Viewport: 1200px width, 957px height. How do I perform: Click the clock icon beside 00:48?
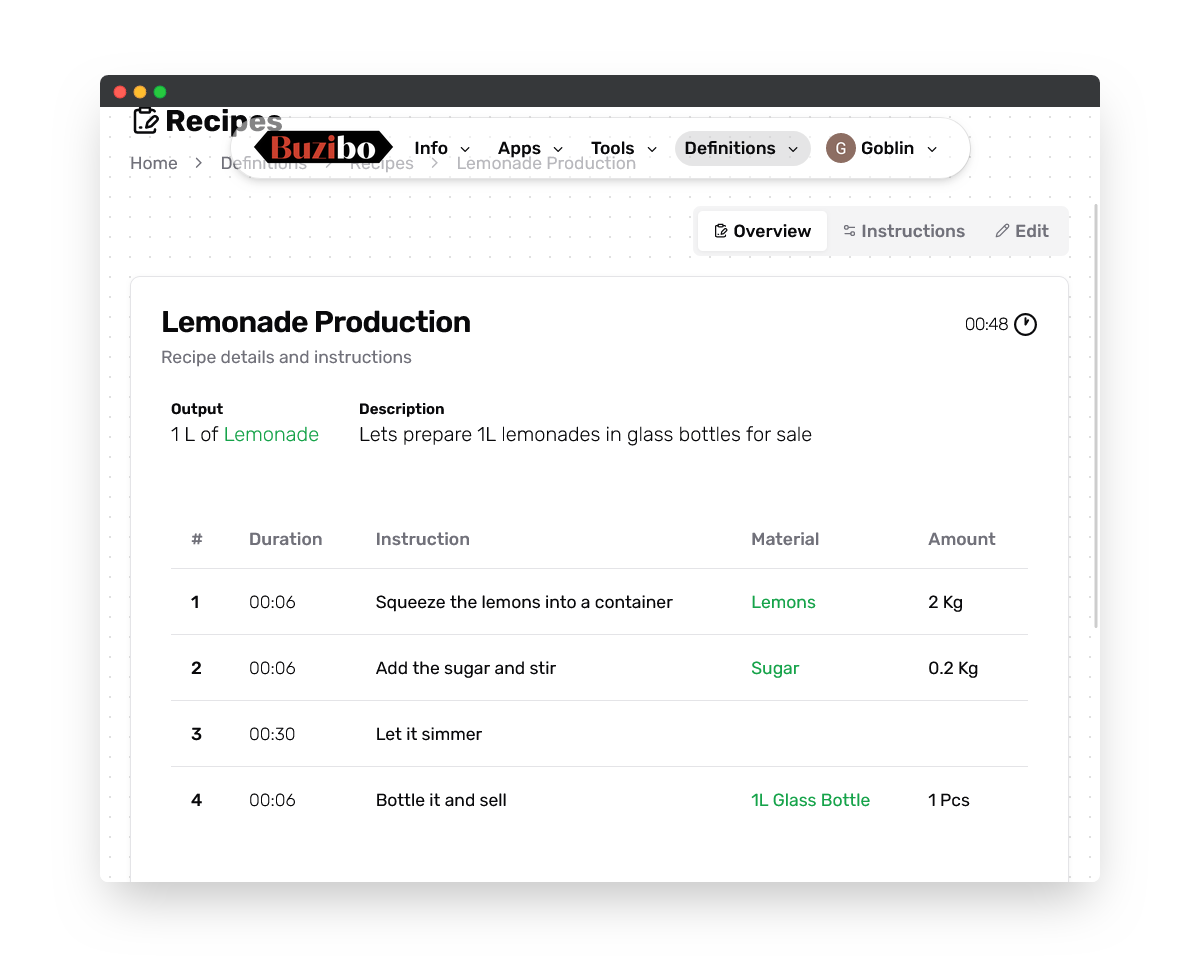[x=1025, y=324]
